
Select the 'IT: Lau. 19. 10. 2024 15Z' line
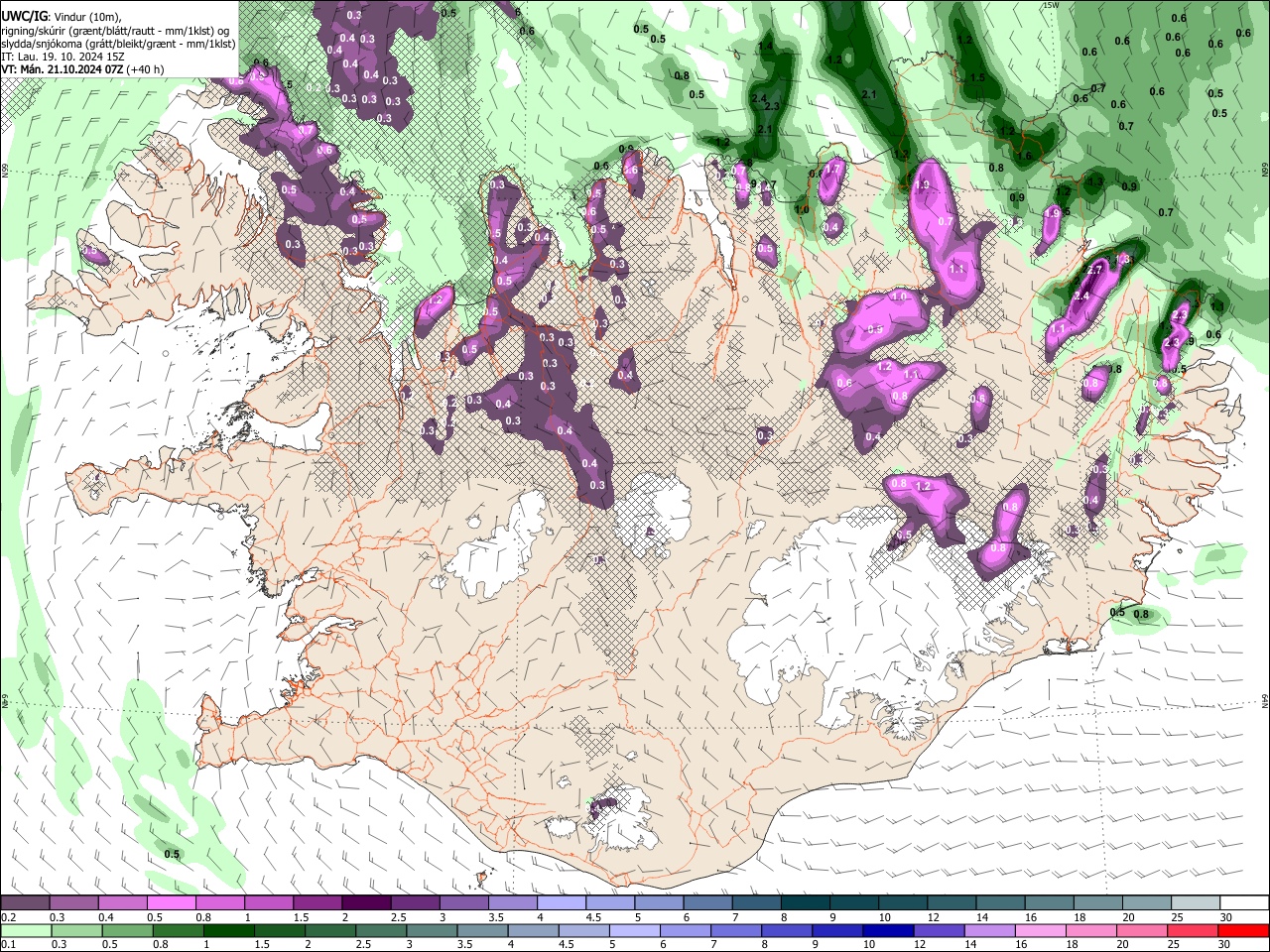64,56
